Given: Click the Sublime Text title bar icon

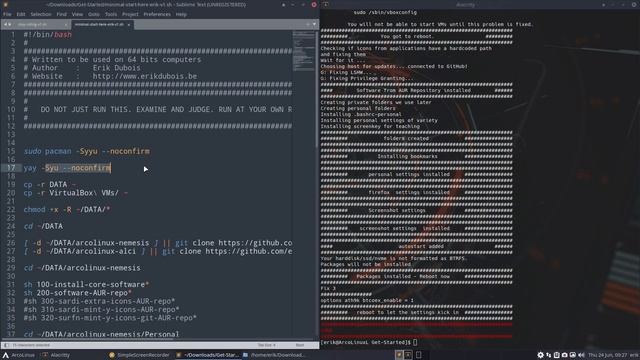Looking at the screenshot, I should [x=6, y=4].
